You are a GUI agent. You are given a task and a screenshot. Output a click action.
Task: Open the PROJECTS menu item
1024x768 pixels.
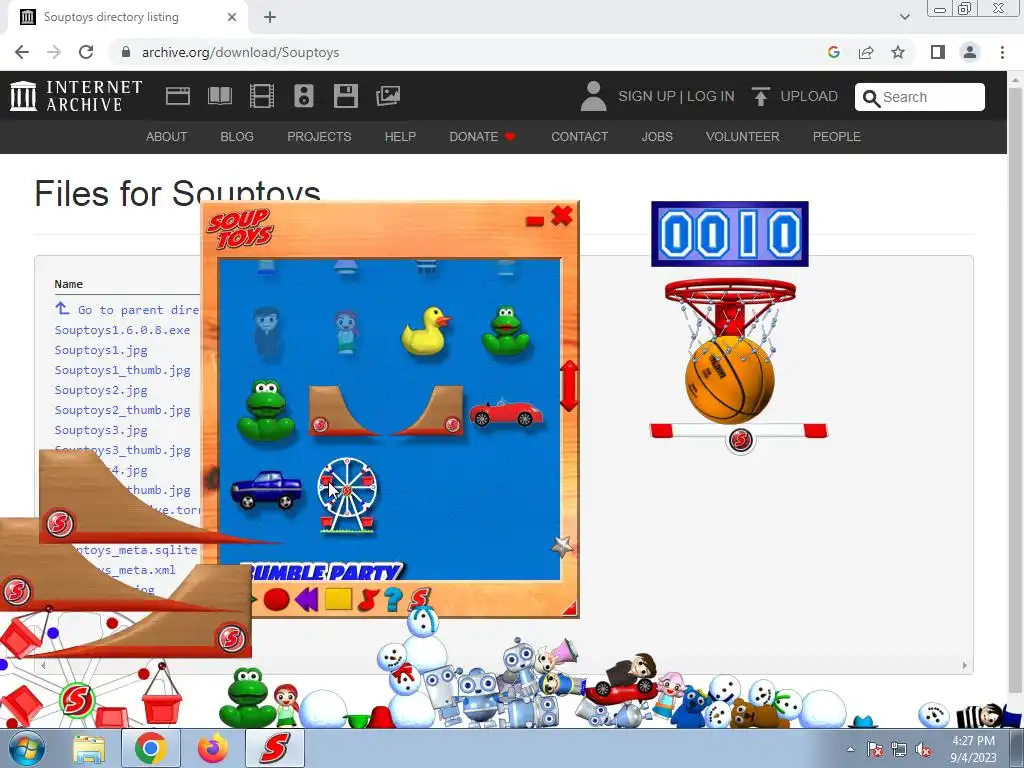319,136
